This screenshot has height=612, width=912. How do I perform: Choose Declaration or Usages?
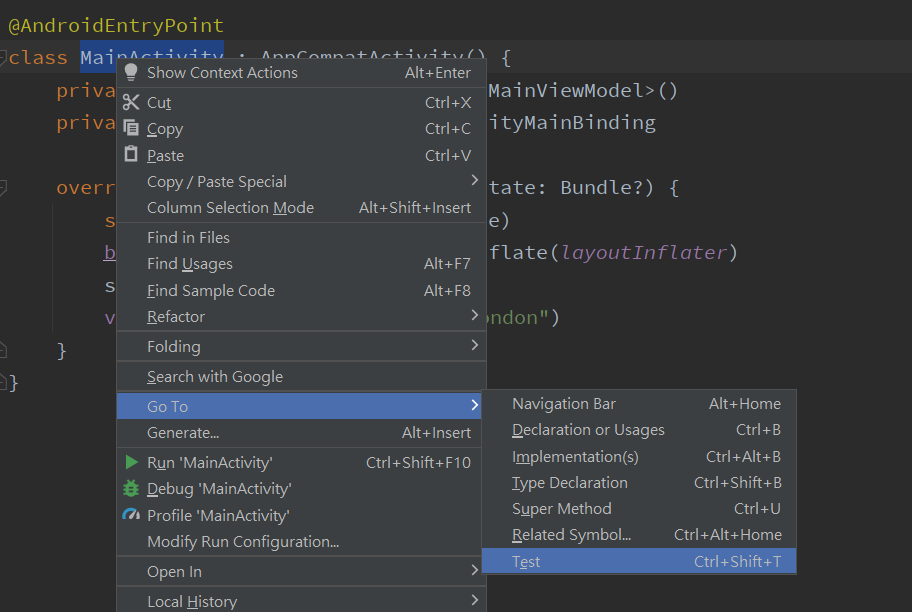[588, 430]
